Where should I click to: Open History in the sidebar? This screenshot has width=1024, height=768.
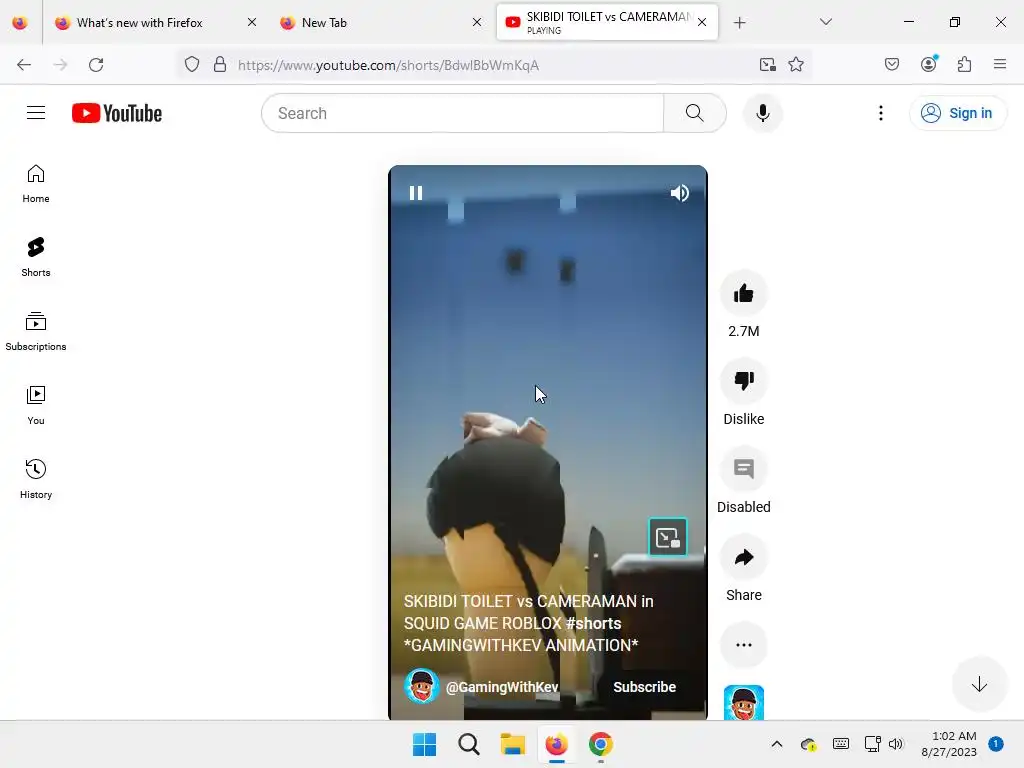tap(36, 480)
